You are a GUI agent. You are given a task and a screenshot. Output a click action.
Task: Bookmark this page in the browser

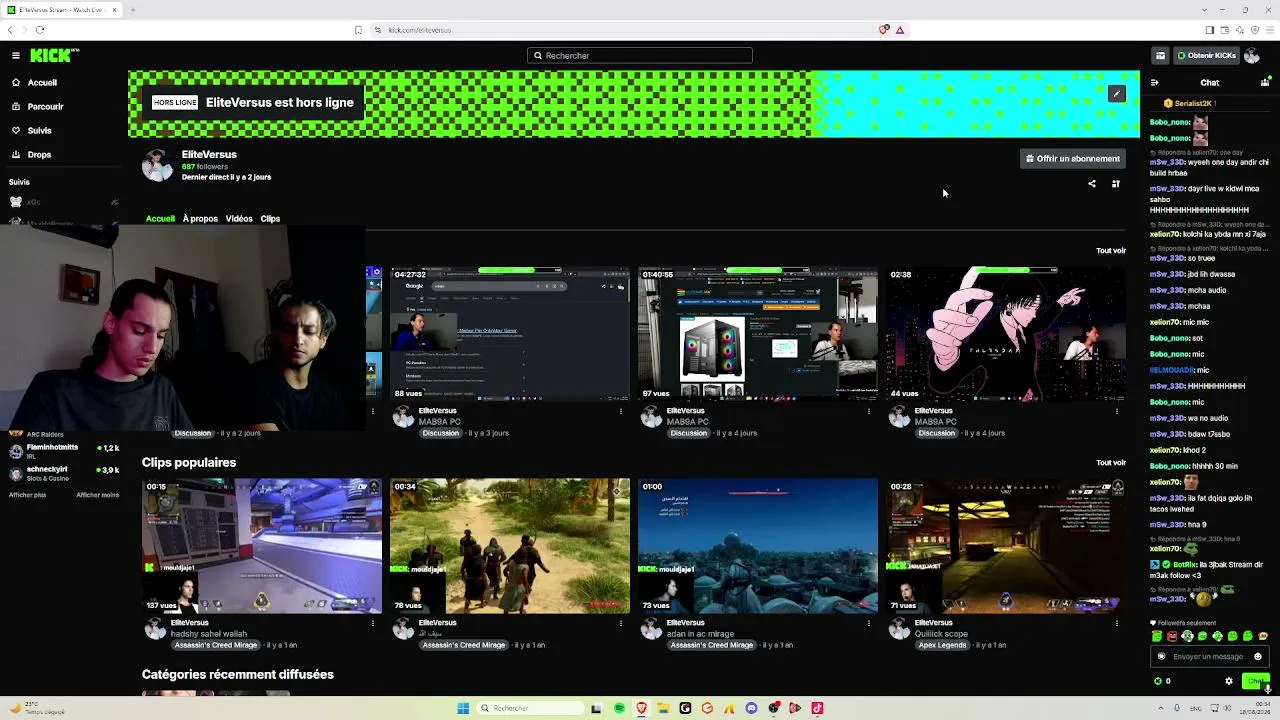click(358, 30)
